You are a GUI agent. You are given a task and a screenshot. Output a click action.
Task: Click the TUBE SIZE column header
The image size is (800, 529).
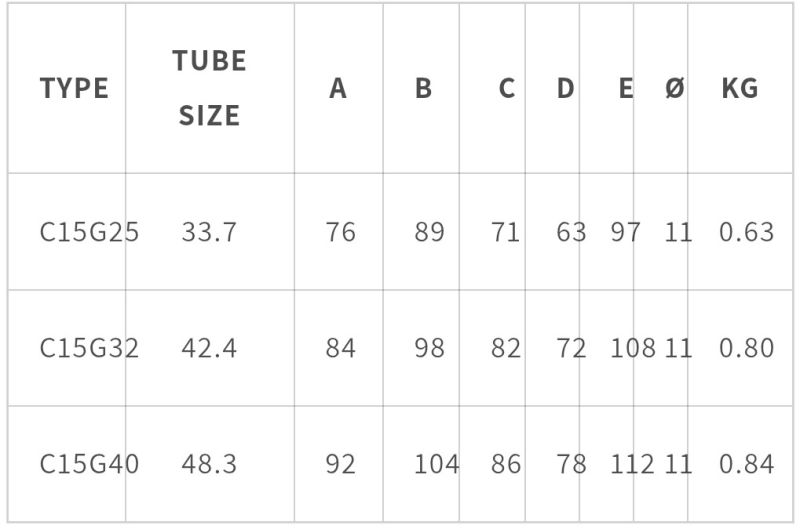pos(209,88)
